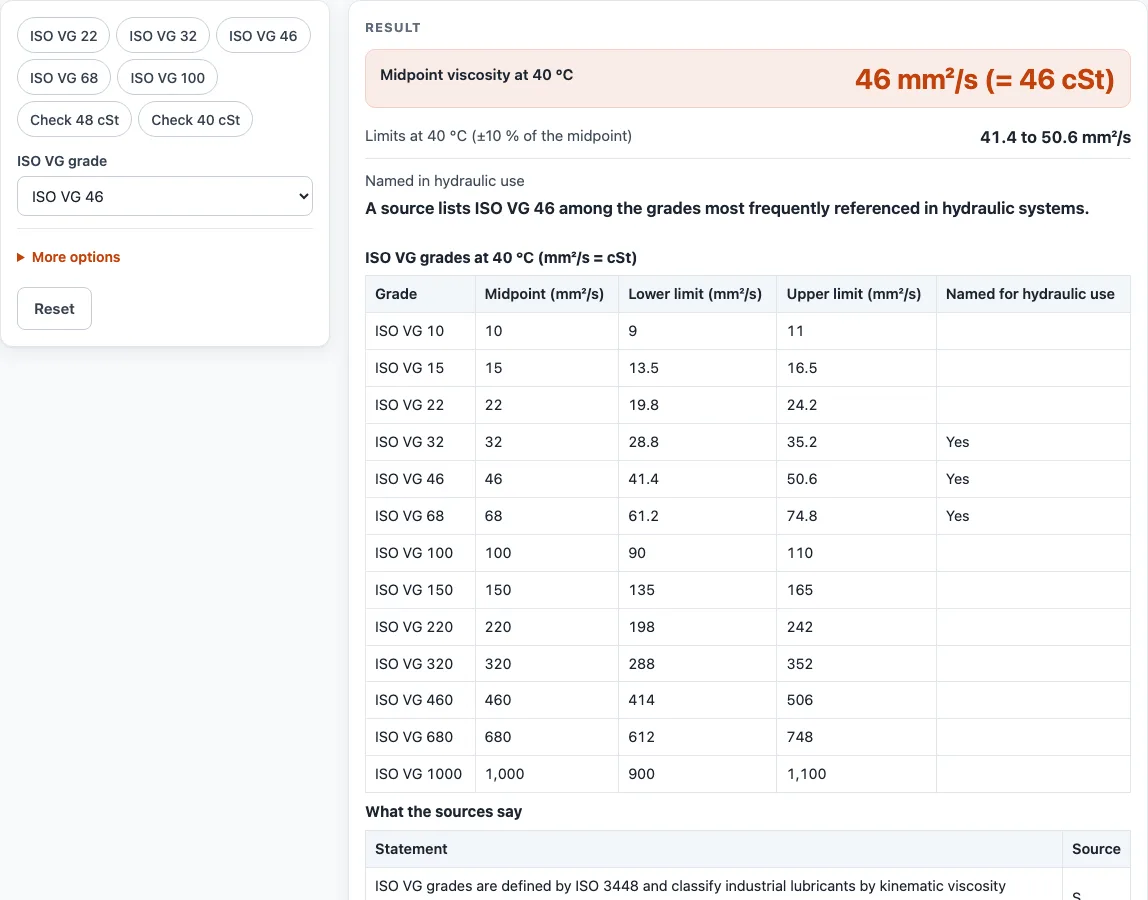Image resolution: width=1148 pixels, height=900 pixels.
Task: Click the ISO VG 68 table row cell
Action: (x=420, y=516)
